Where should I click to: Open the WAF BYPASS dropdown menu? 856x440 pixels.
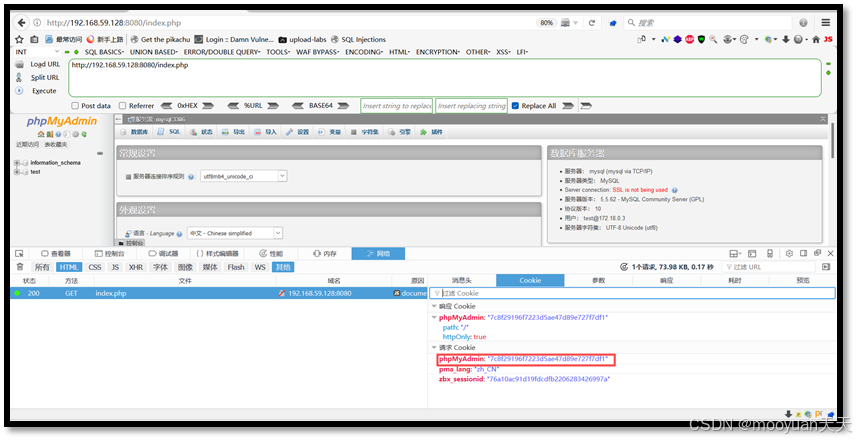(x=318, y=52)
